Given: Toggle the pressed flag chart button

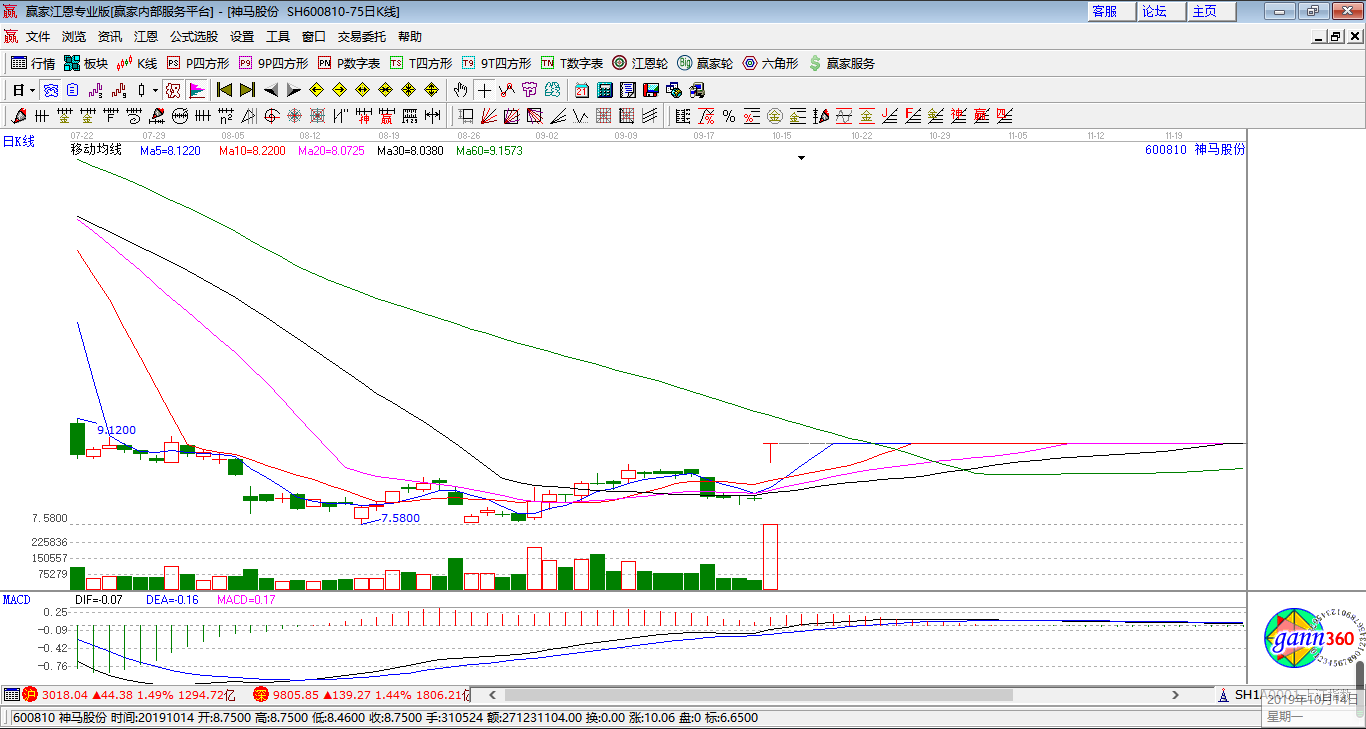Looking at the screenshot, I should click(x=196, y=90).
